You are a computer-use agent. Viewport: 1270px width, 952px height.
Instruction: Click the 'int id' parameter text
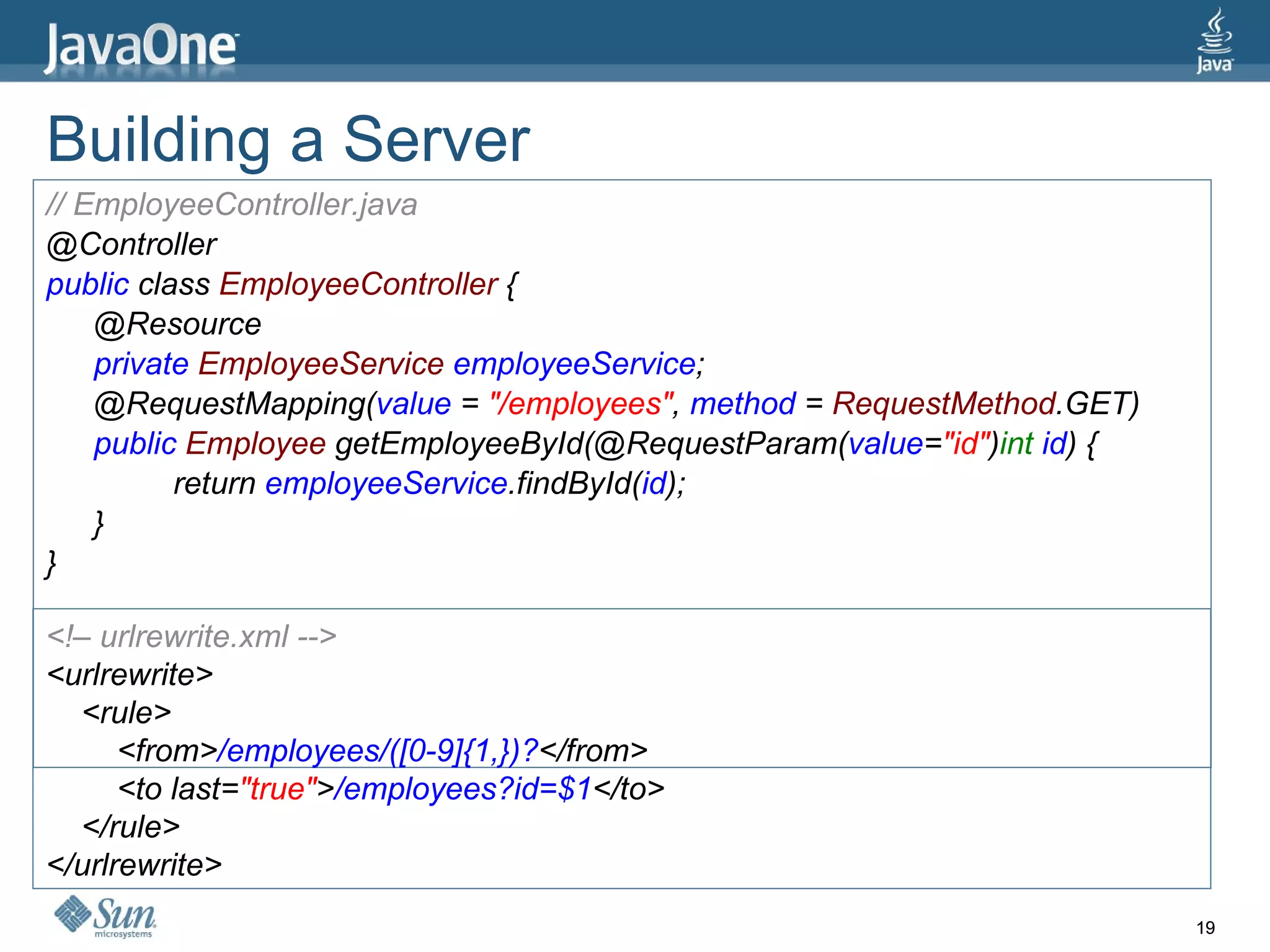click(1033, 444)
